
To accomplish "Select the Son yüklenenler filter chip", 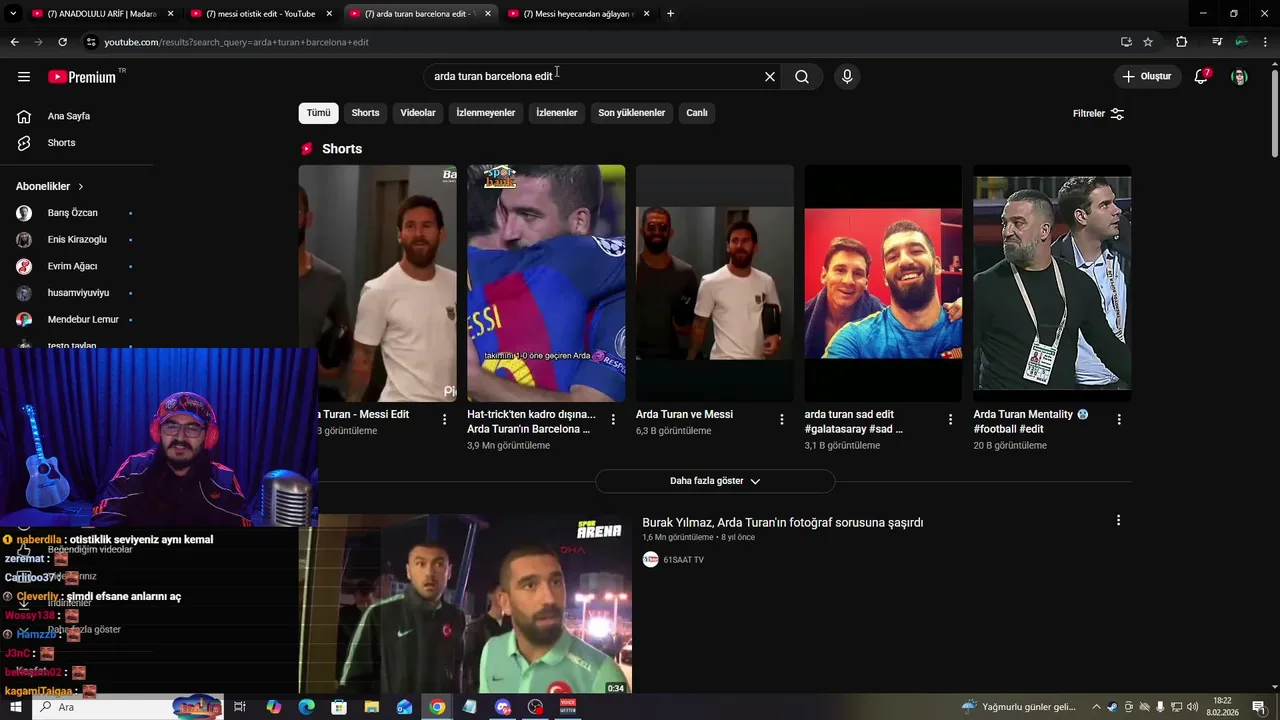I will click(632, 113).
